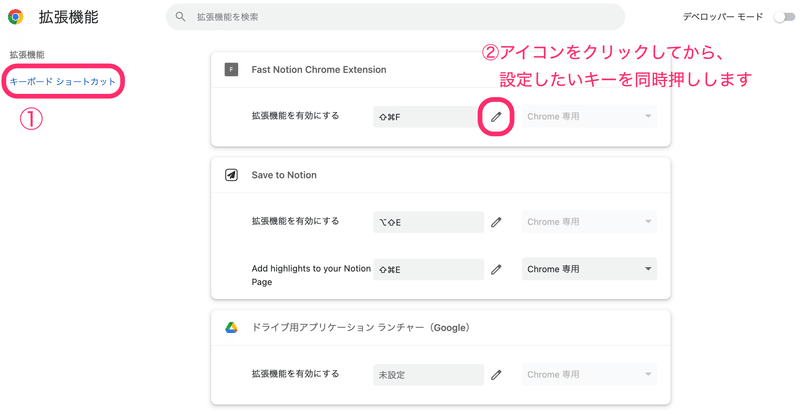Click the Google Drive launcher icon

coord(231,328)
